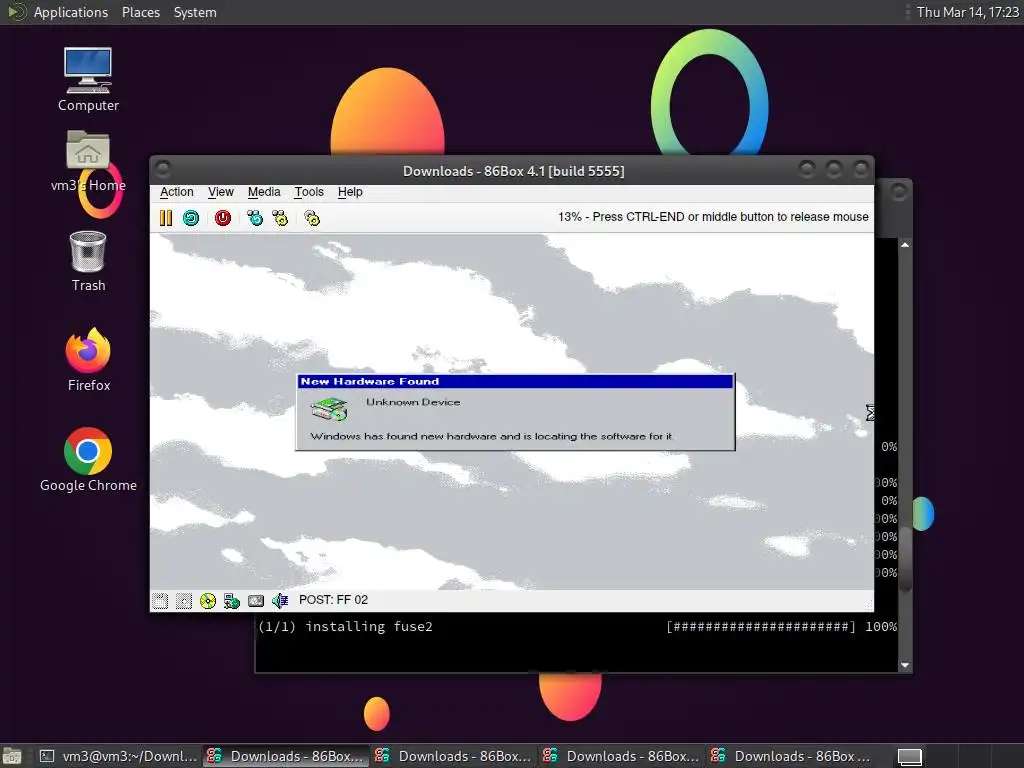Open the Applications menu in top panel
The image size is (1024, 768).
(71, 12)
